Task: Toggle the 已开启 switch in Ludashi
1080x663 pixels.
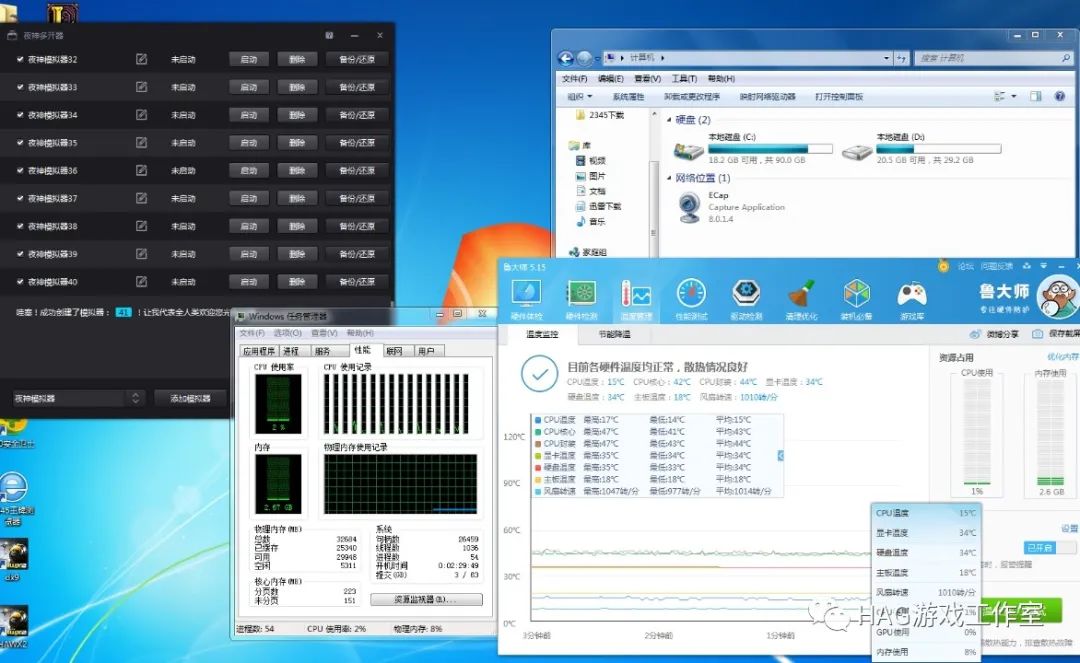Action: coord(1049,547)
